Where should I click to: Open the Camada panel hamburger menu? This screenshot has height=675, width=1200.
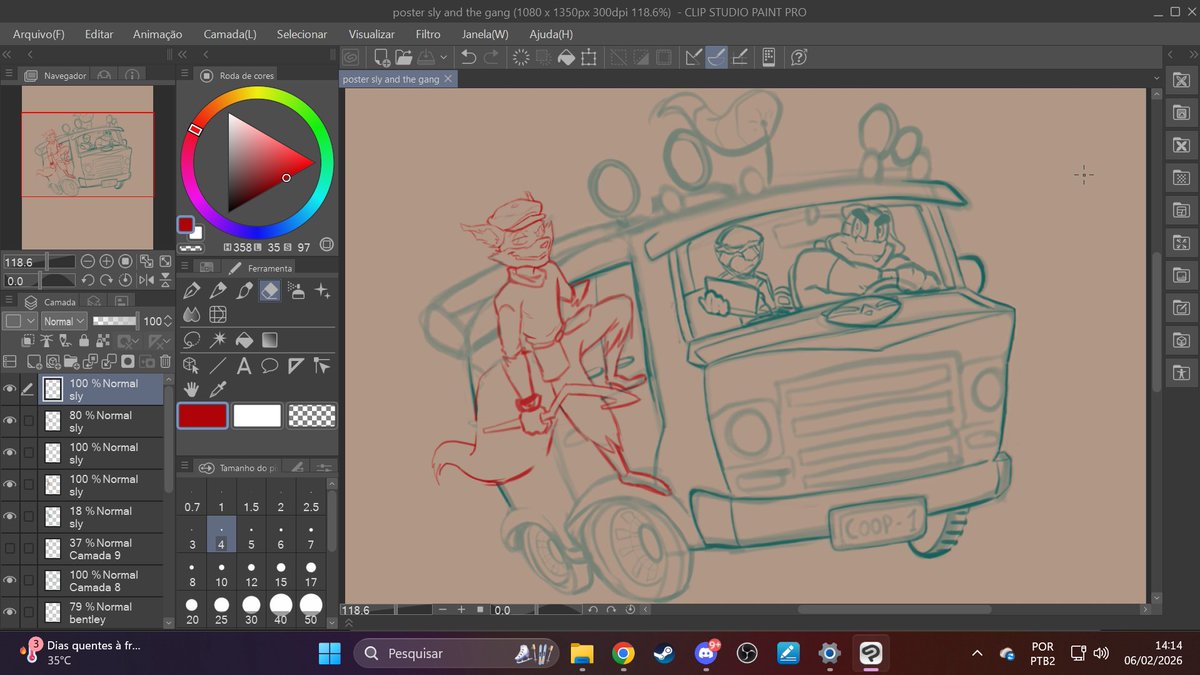click(x=9, y=301)
